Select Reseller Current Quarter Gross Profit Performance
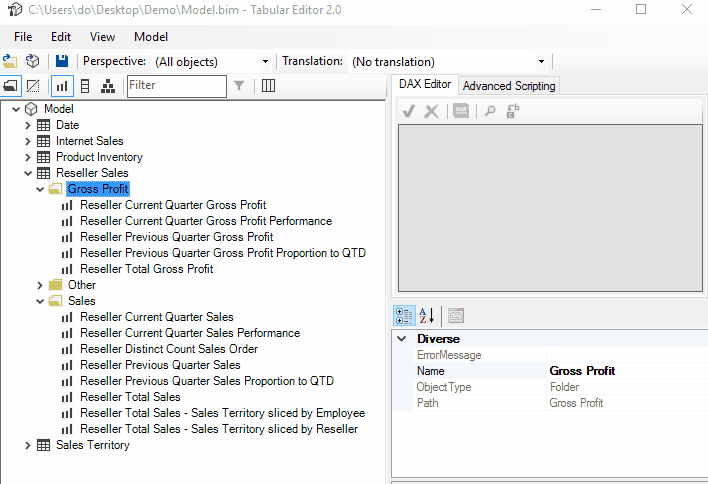Screen dimensions: 708x484 206,221
